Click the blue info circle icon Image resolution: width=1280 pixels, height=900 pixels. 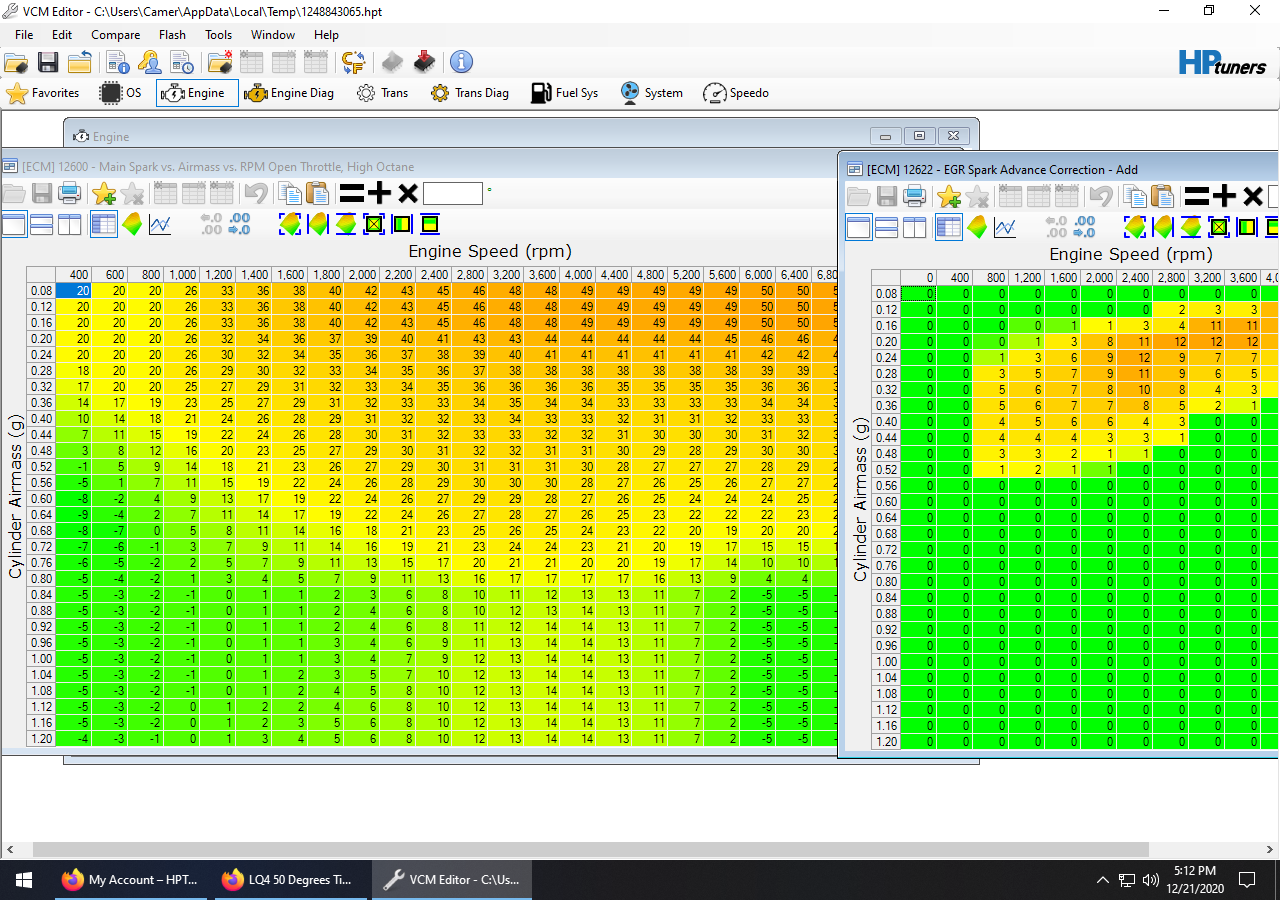point(461,63)
